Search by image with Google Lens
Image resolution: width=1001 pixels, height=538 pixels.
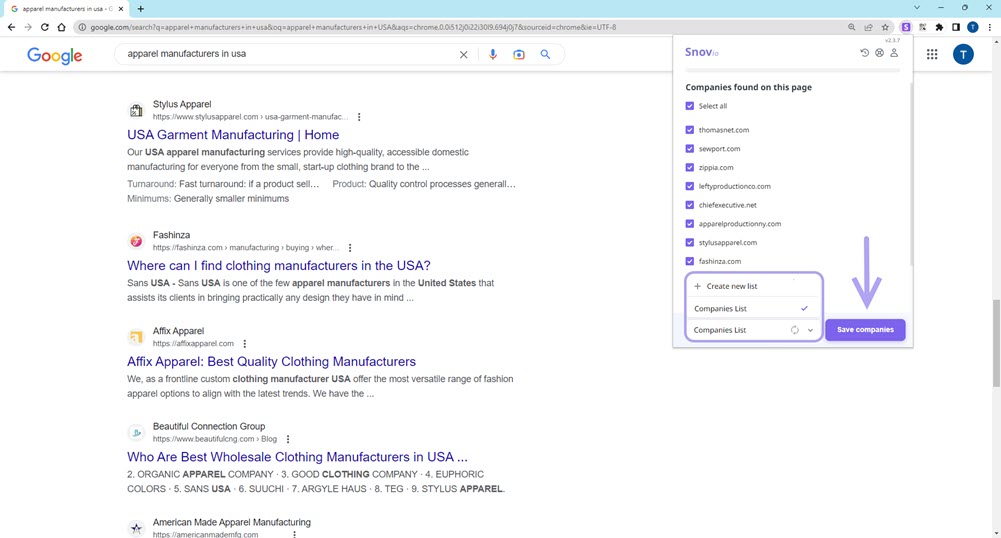pos(519,55)
